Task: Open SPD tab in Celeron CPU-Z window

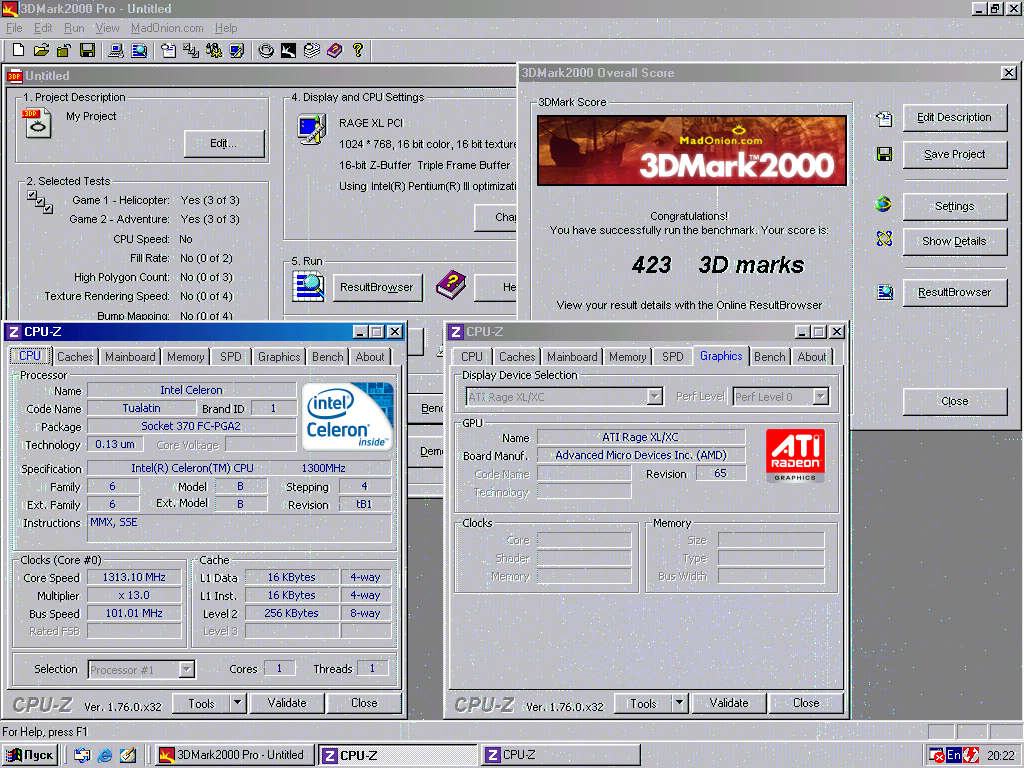Action: coord(231,357)
